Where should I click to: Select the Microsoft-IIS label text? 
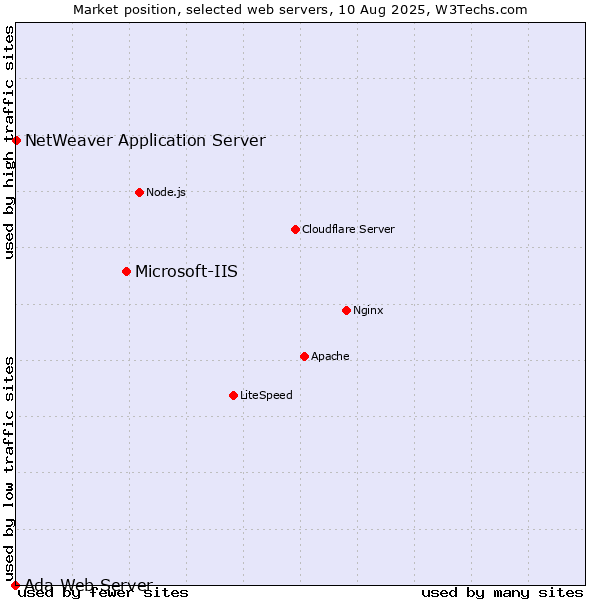(186, 271)
